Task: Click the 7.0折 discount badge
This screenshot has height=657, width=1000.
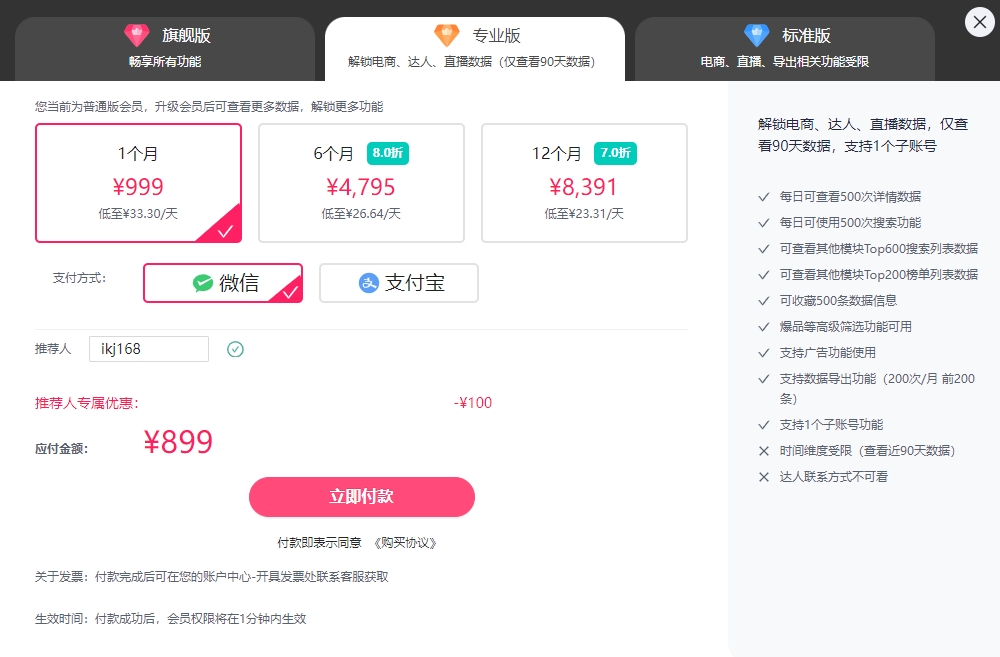Action: [615, 153]
